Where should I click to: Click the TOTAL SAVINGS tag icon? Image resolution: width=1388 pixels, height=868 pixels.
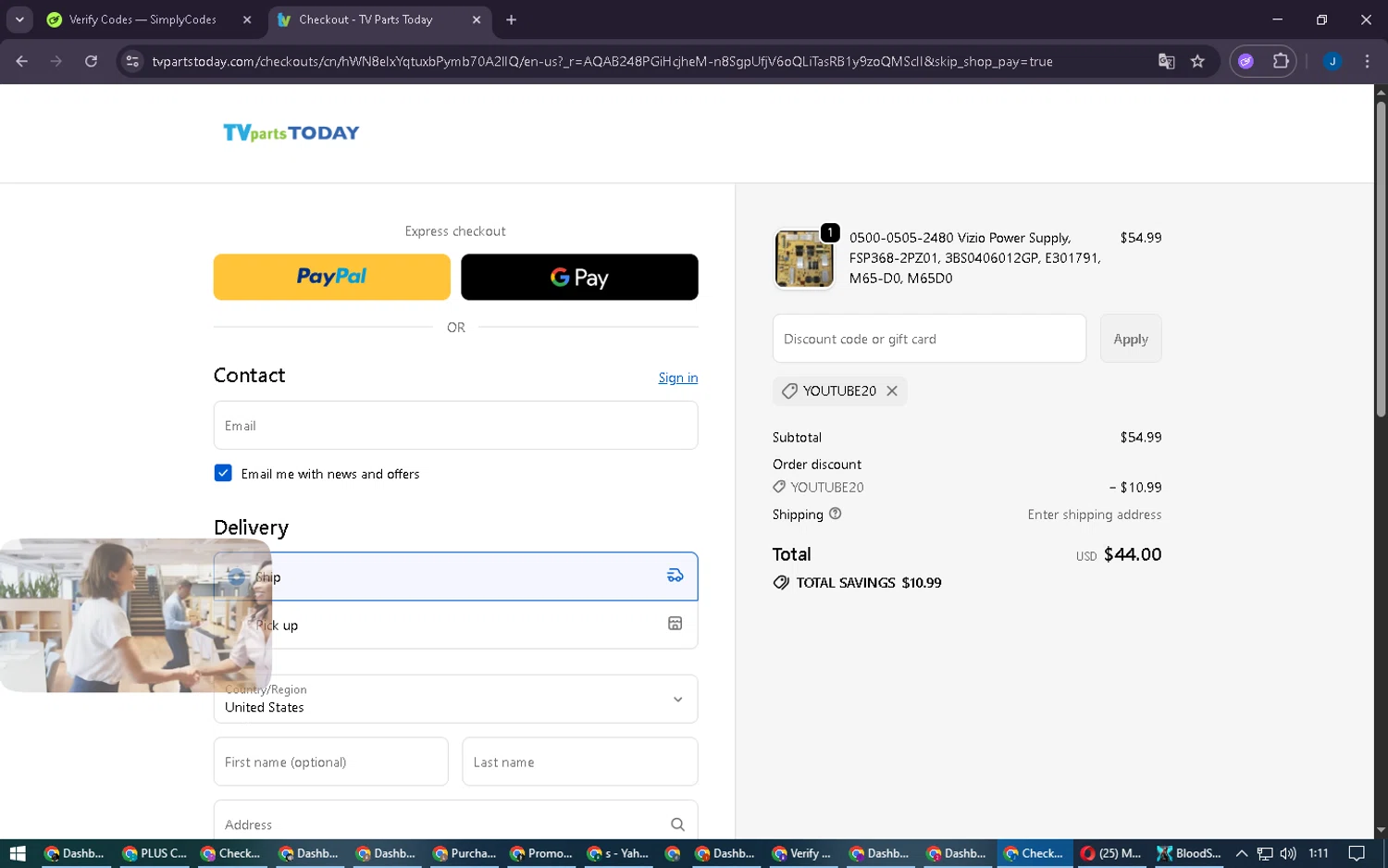[x=781, y=582]
